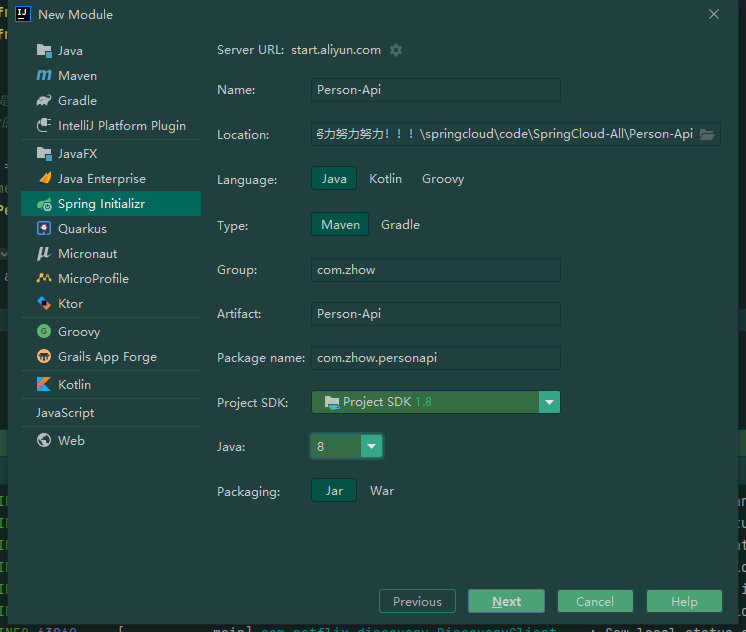Choose Gradle project type
The image size is (746, 632).
click(400, 224)
